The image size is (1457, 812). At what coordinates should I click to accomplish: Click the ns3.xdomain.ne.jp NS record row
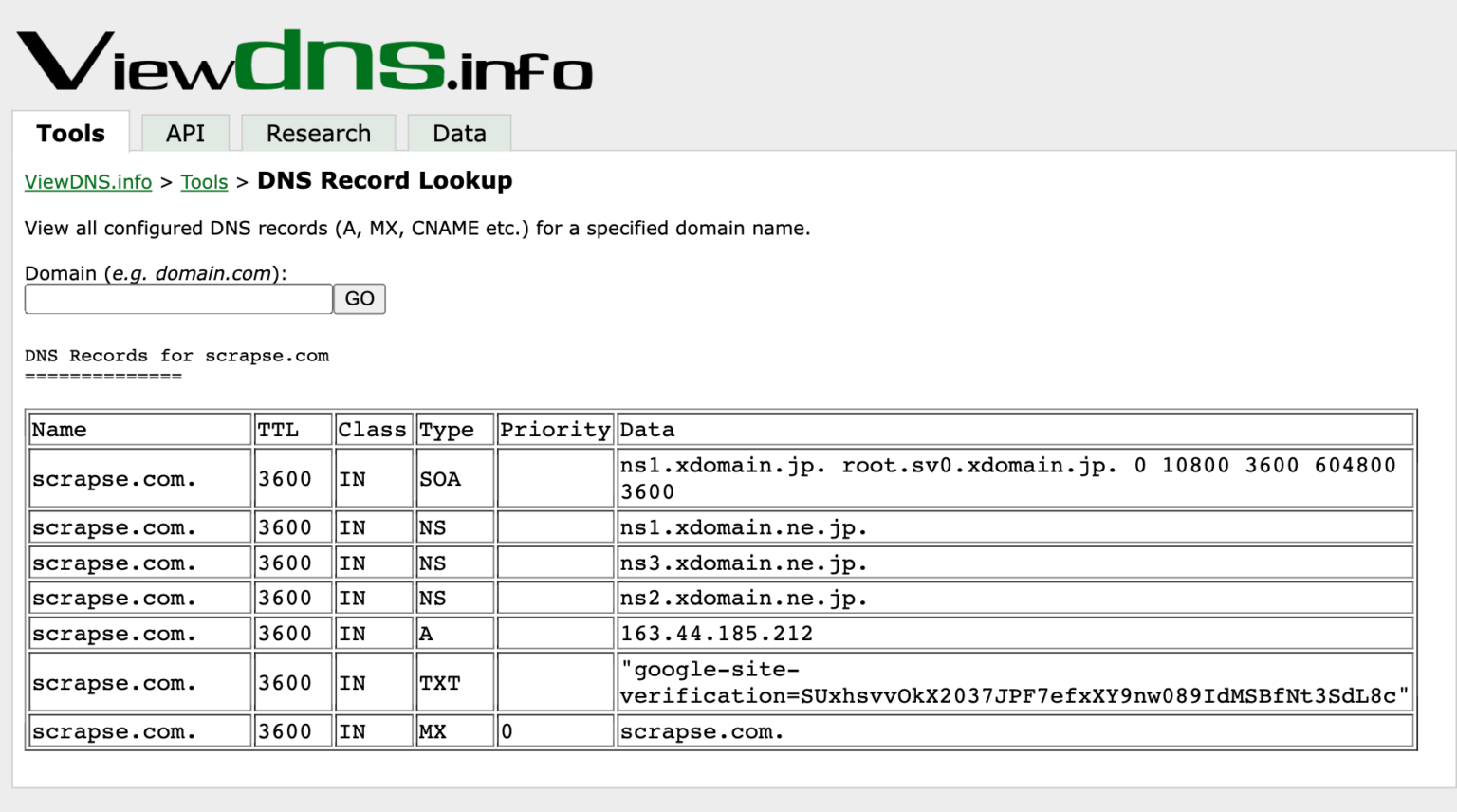point(743,562)
